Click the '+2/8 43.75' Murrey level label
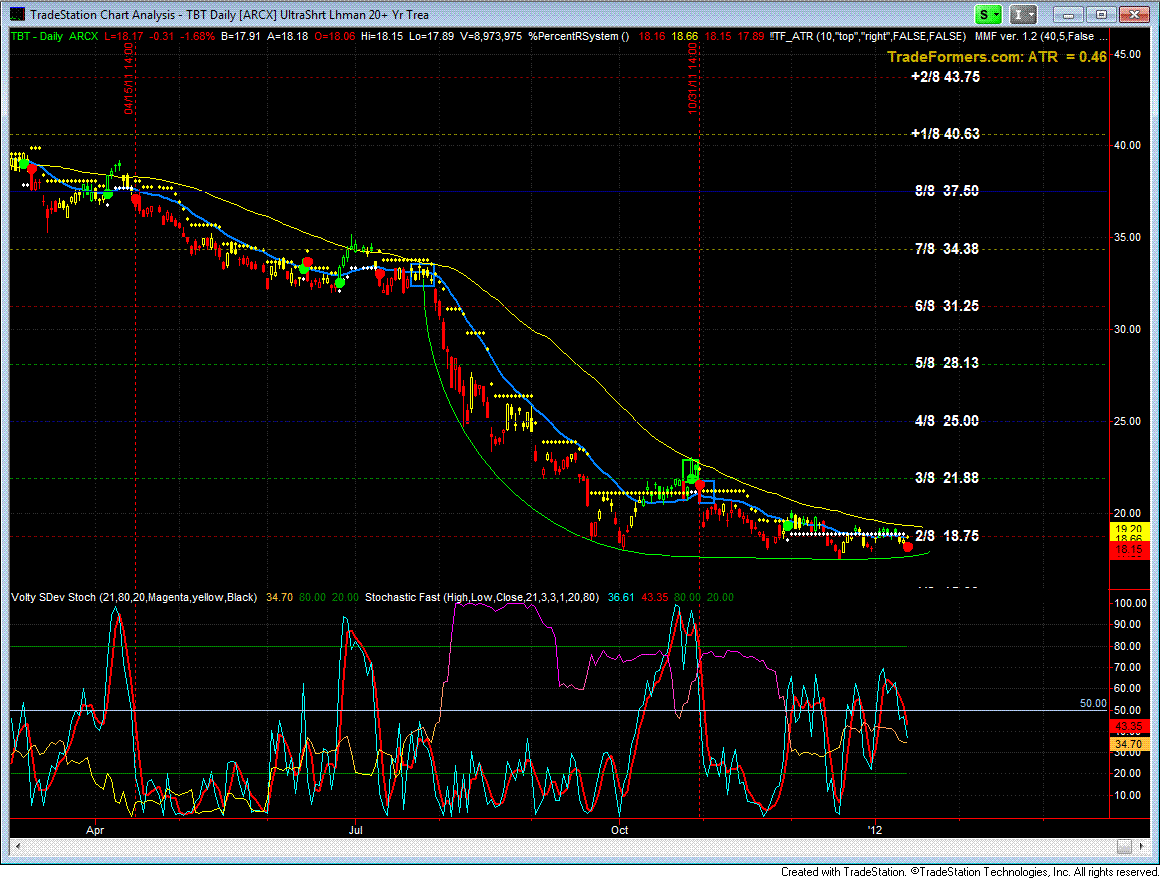 [945, 77]
